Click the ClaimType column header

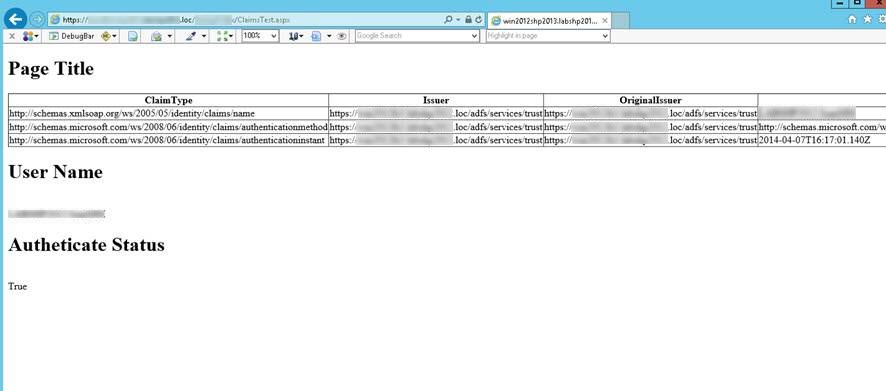[x=168, y=101]
